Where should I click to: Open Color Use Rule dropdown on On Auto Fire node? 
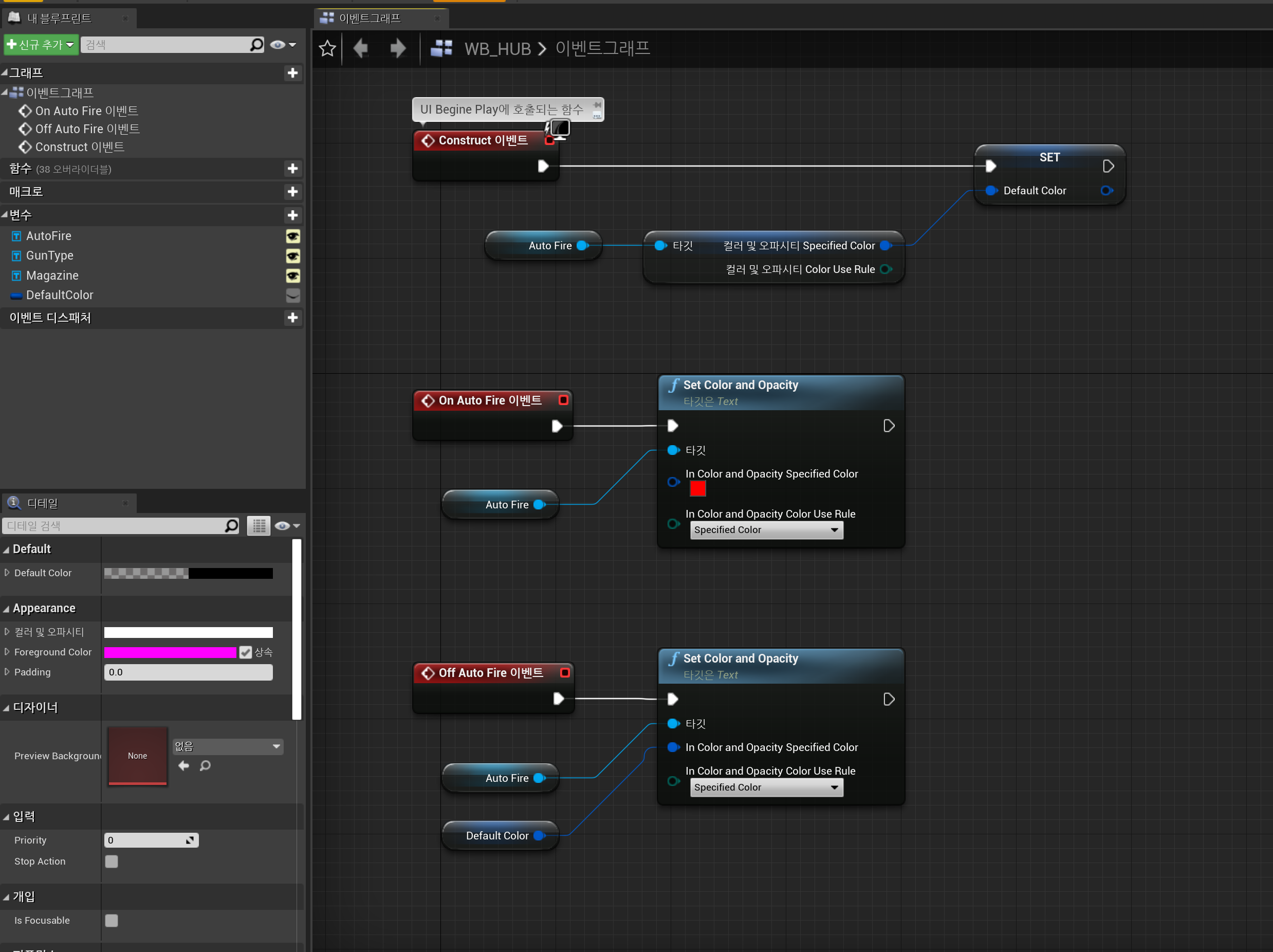767,530
